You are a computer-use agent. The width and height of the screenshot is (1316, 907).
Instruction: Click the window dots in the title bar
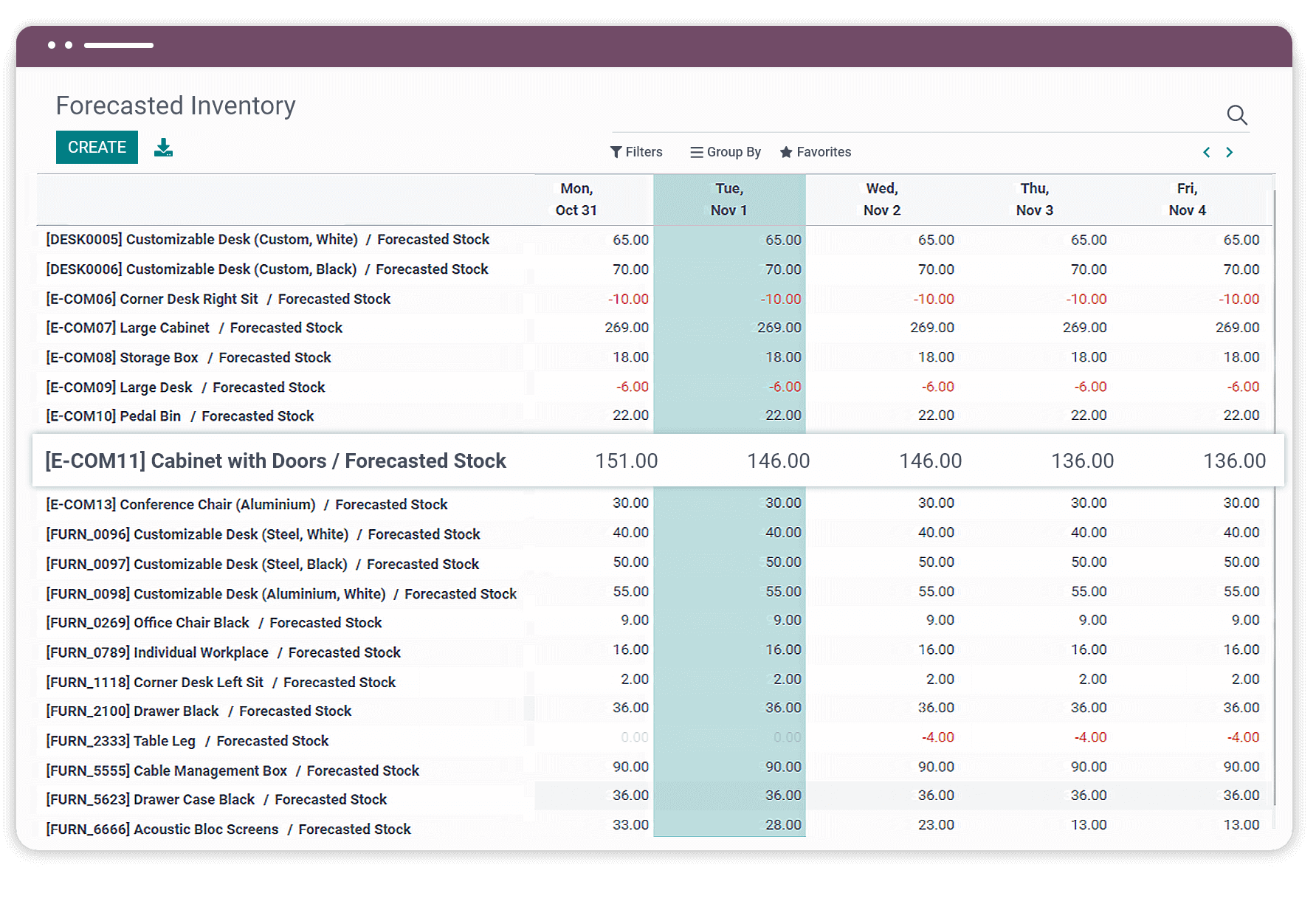59,45
